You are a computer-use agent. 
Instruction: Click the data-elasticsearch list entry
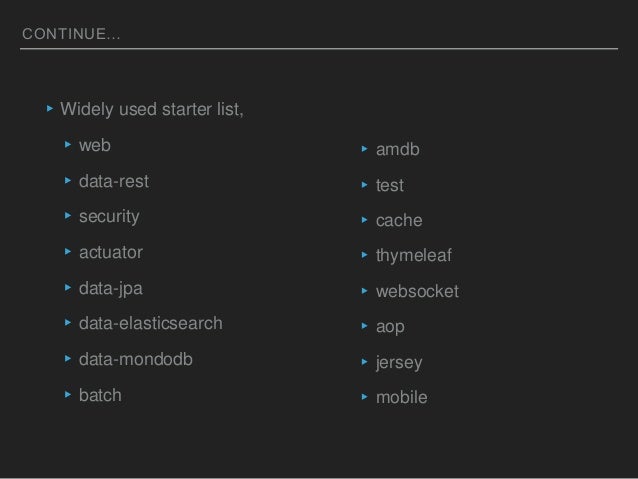151,323
